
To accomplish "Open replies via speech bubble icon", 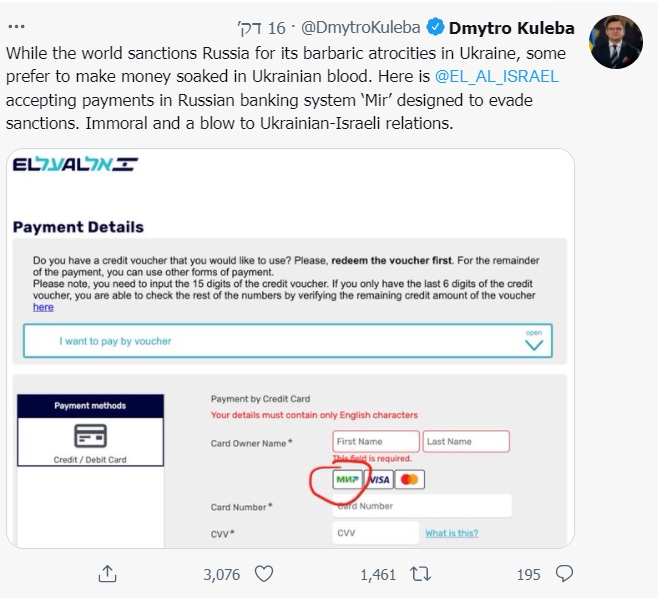I will 564,574.
